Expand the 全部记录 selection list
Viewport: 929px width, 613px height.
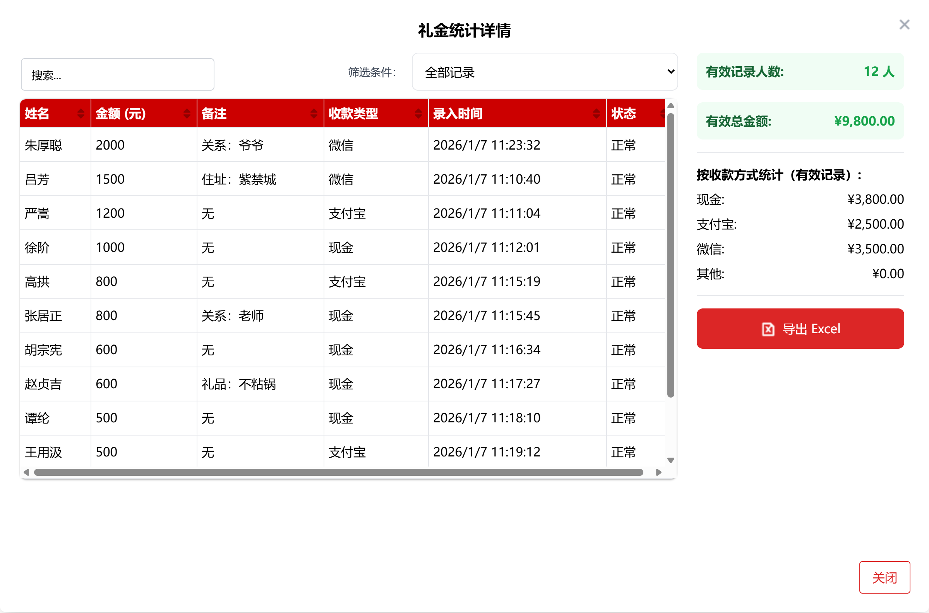pyautogui.click(x=545, y=71)
